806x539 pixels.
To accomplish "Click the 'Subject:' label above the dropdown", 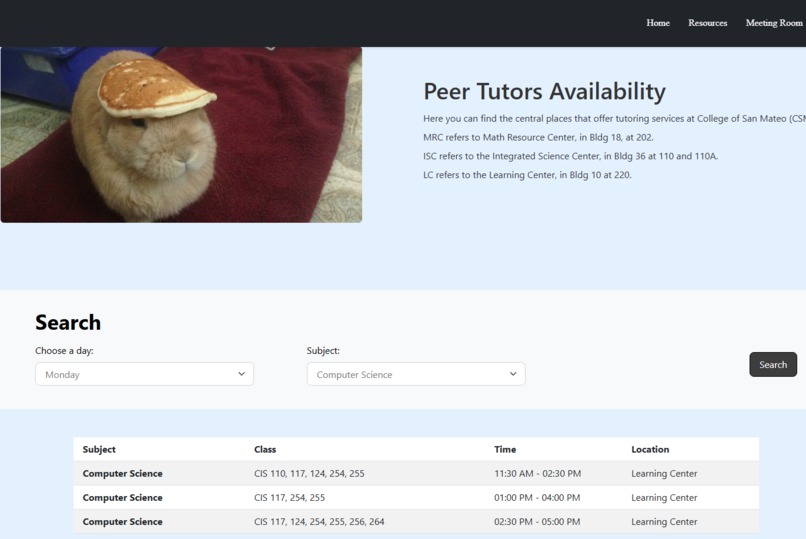I will click(323, 350).
